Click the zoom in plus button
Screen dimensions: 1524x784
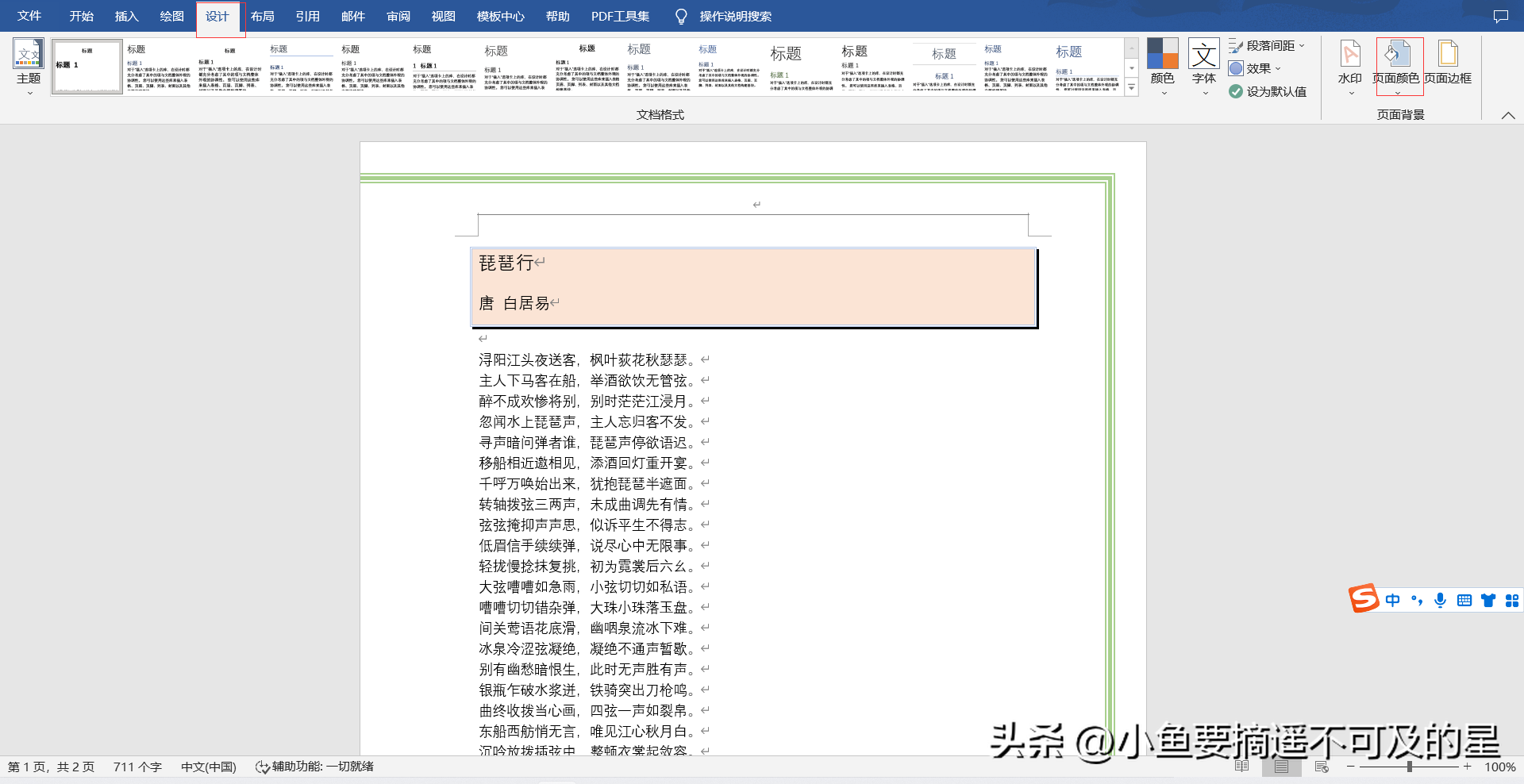coord(1468,767)
